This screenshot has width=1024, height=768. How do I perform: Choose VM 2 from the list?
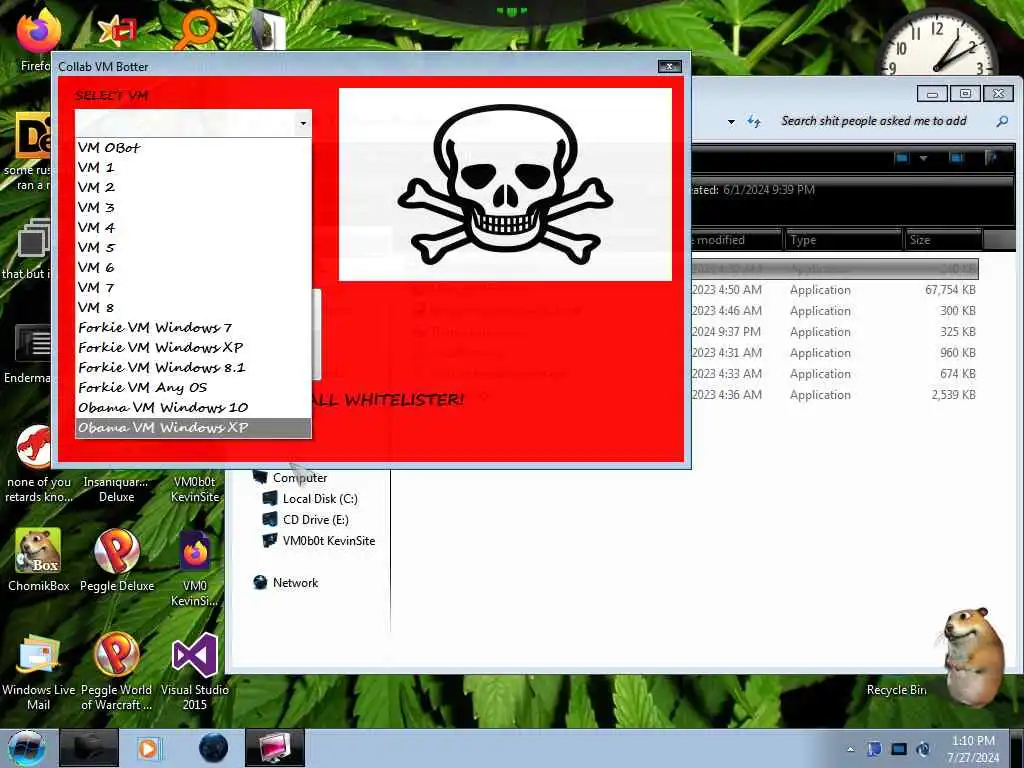pyautogui.click(x=193, y=187)
